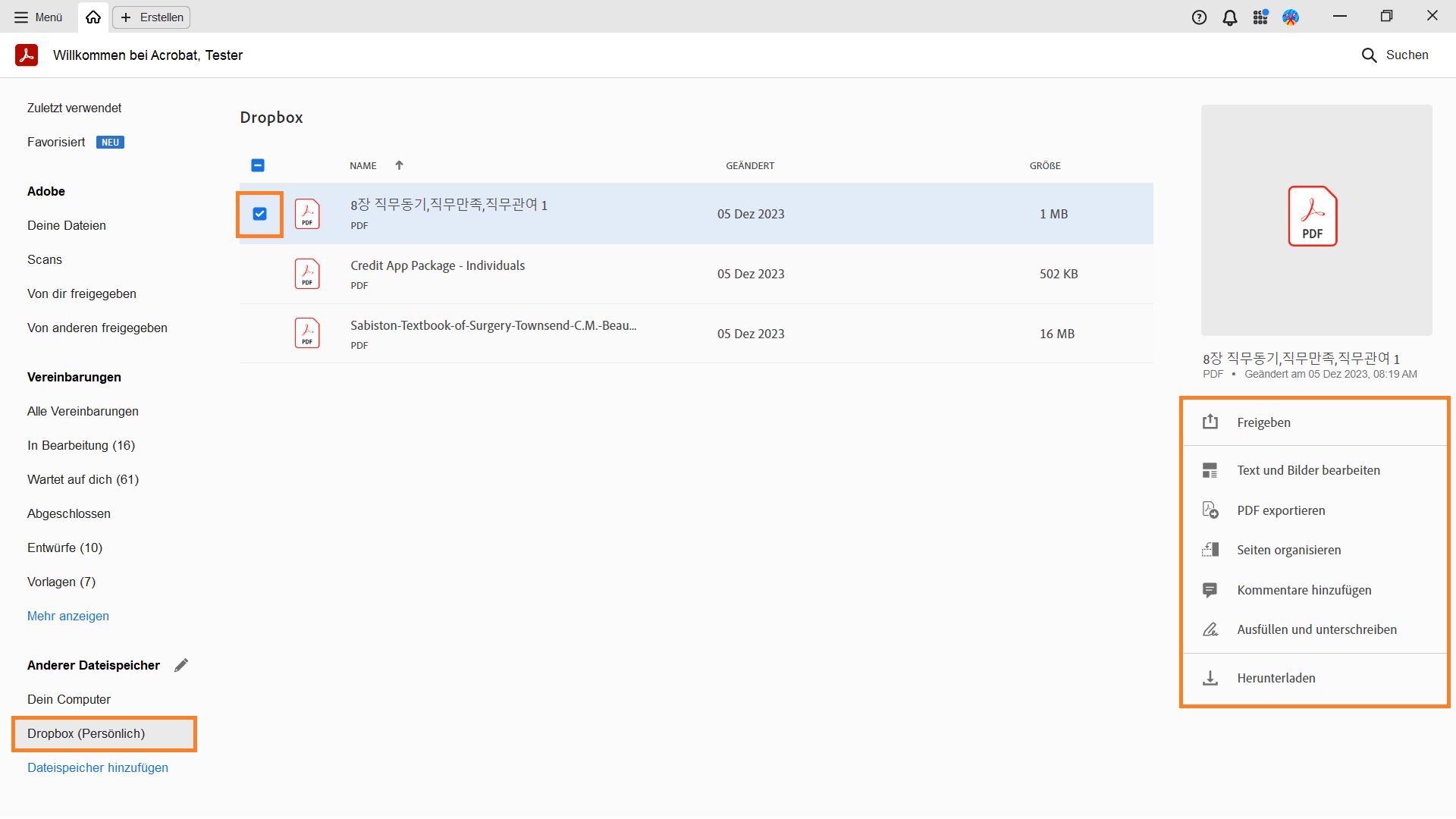Open the Help question mark icon

(1199, 17)
